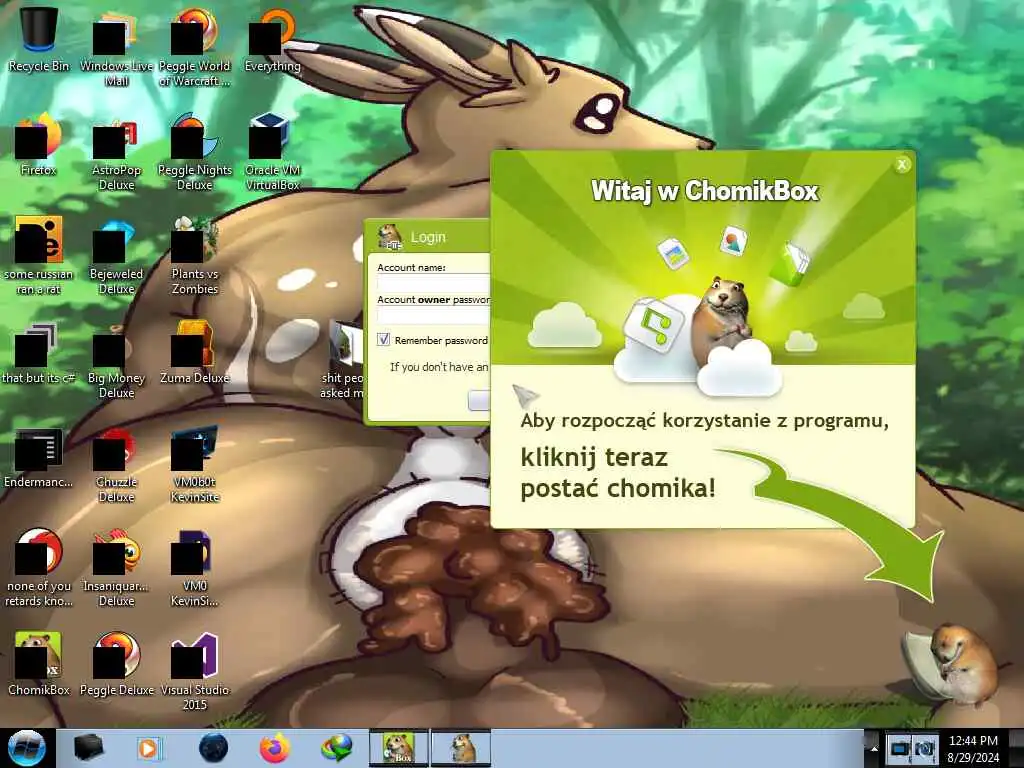Select the Zuma Deluxe desktop icon

[195, 353]
